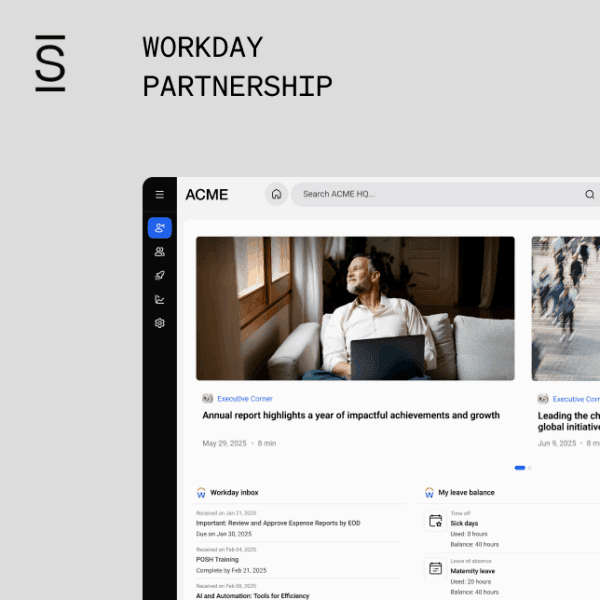Click the man on sofa article image
600x600 pixels.
[355, 308]
